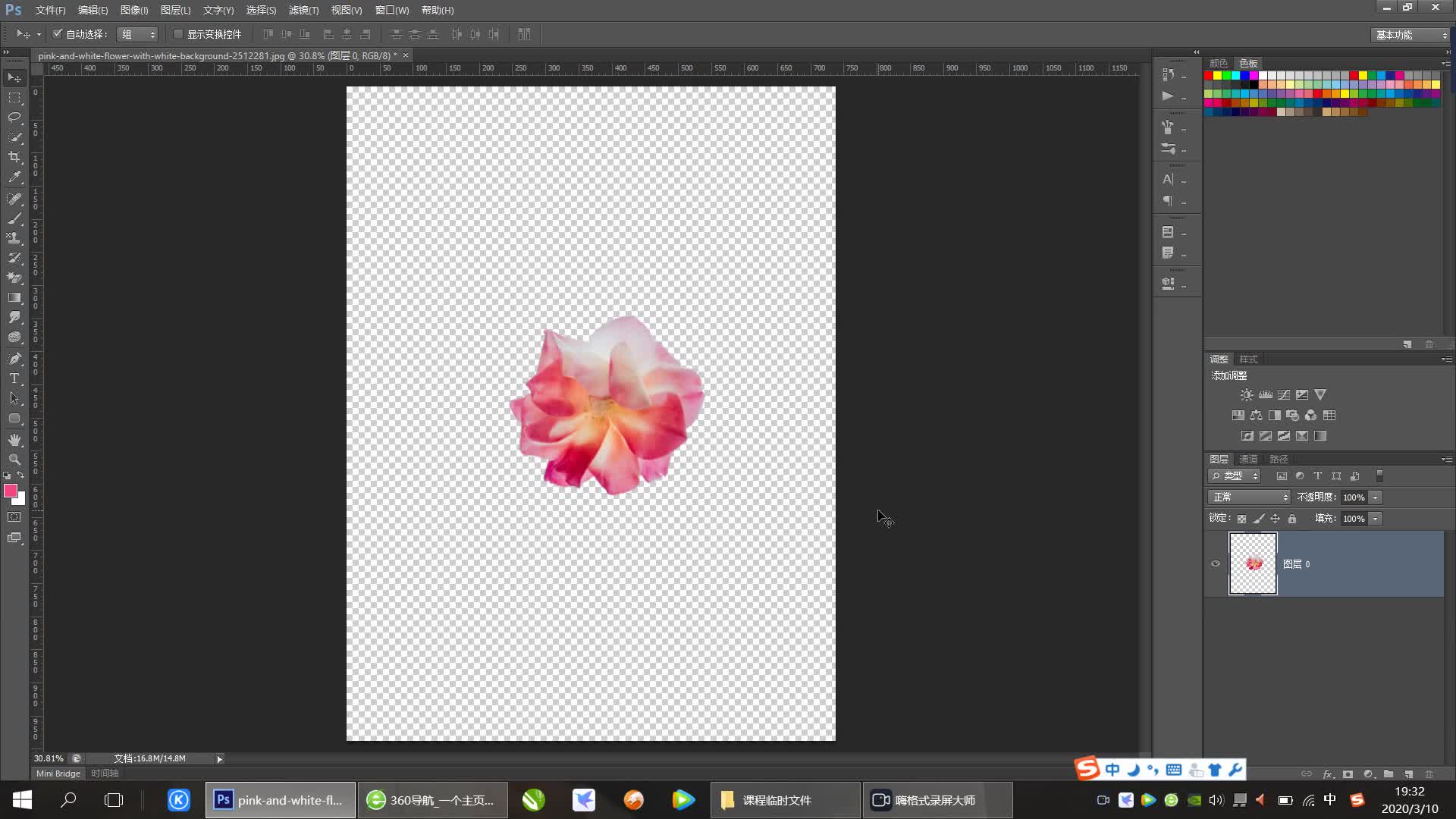Click the pink foreground color swatch

[11, 491]
